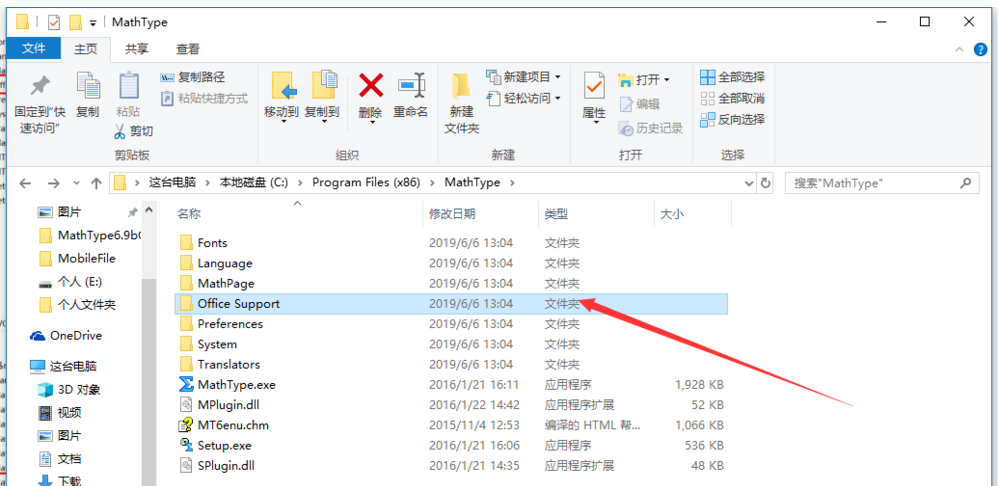The width and height of the screenshot is (998, 486).
Task: Click History (历史记录) in the ribbon
Action: click(x=650, y=128)
